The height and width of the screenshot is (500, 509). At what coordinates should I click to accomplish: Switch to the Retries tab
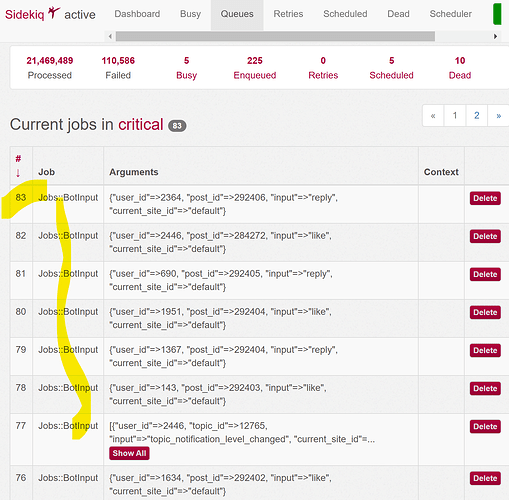(288, 14)
